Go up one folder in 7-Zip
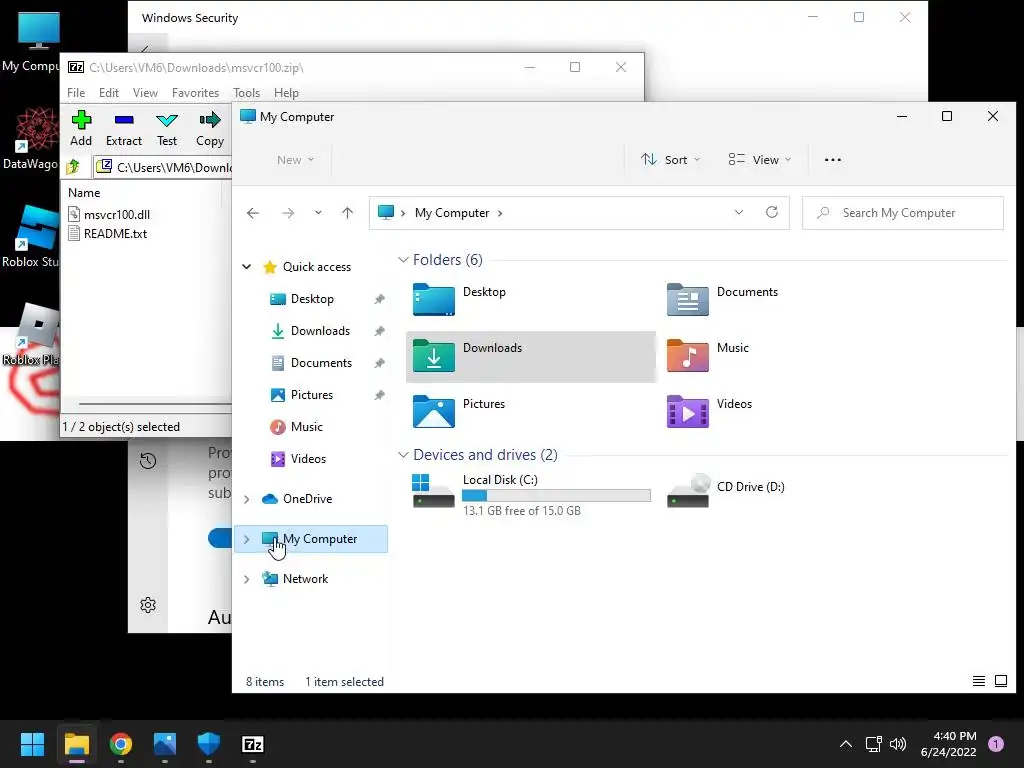 tap(73, 167)
